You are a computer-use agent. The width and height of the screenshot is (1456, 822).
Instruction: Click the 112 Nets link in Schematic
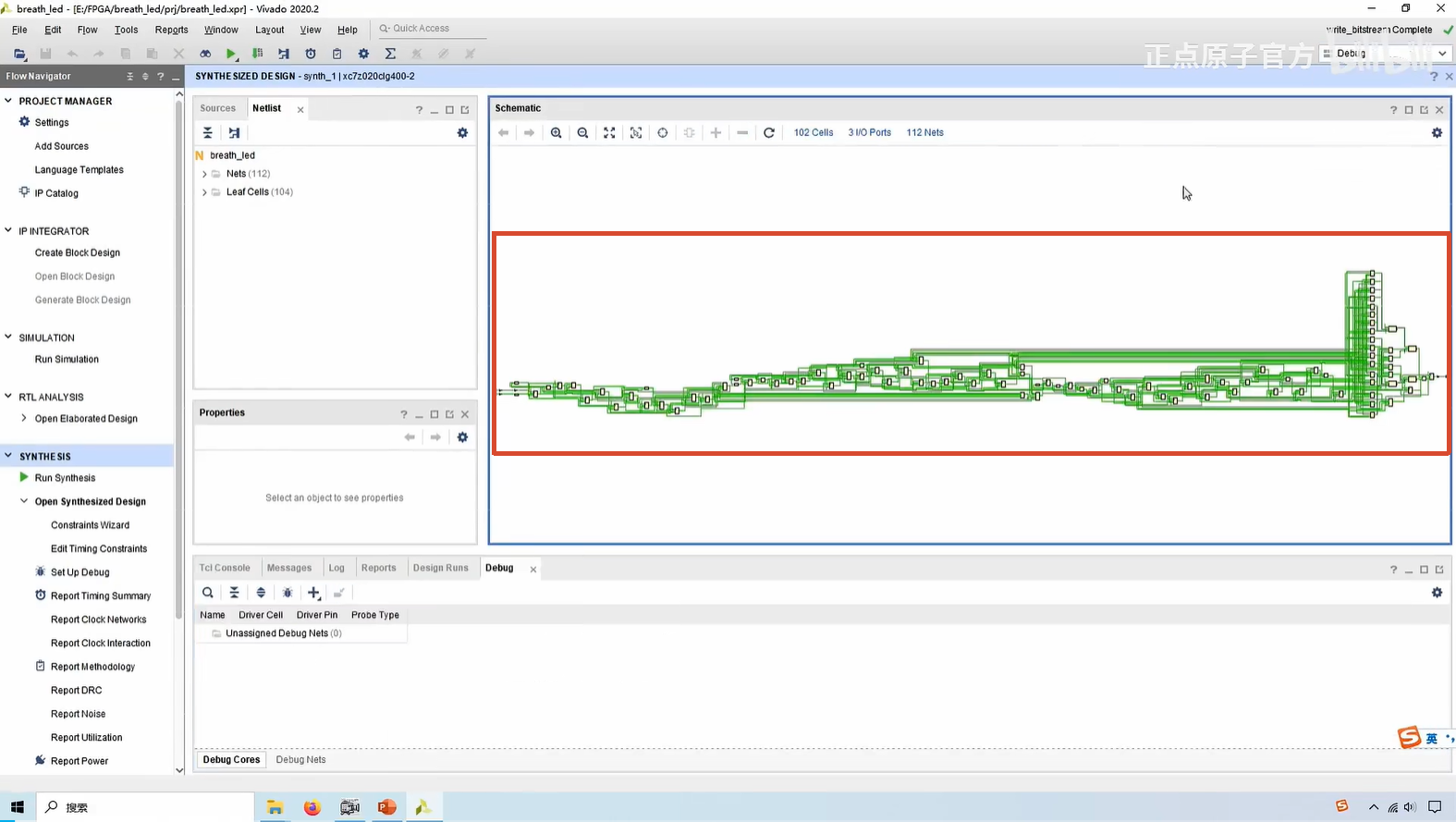(924, 133)
